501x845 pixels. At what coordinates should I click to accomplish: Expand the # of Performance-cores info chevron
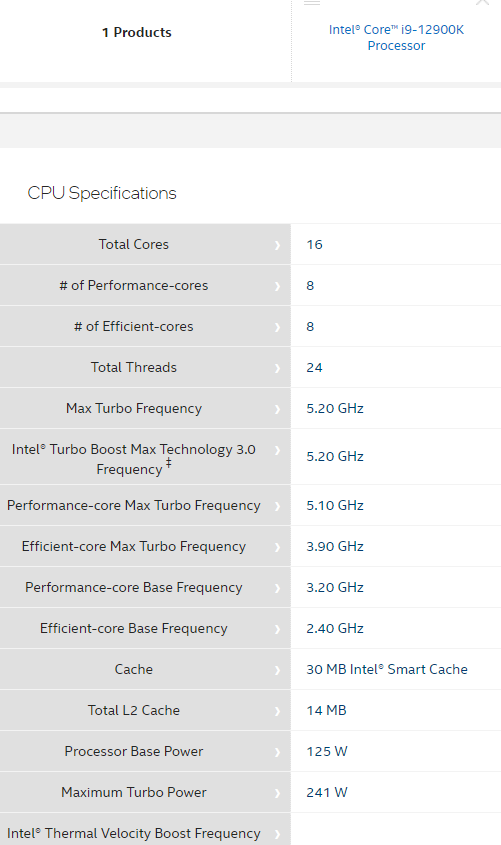point(277,286)
